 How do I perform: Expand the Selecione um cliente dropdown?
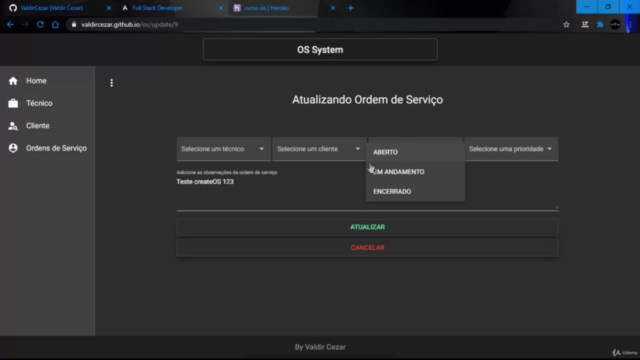319,149
